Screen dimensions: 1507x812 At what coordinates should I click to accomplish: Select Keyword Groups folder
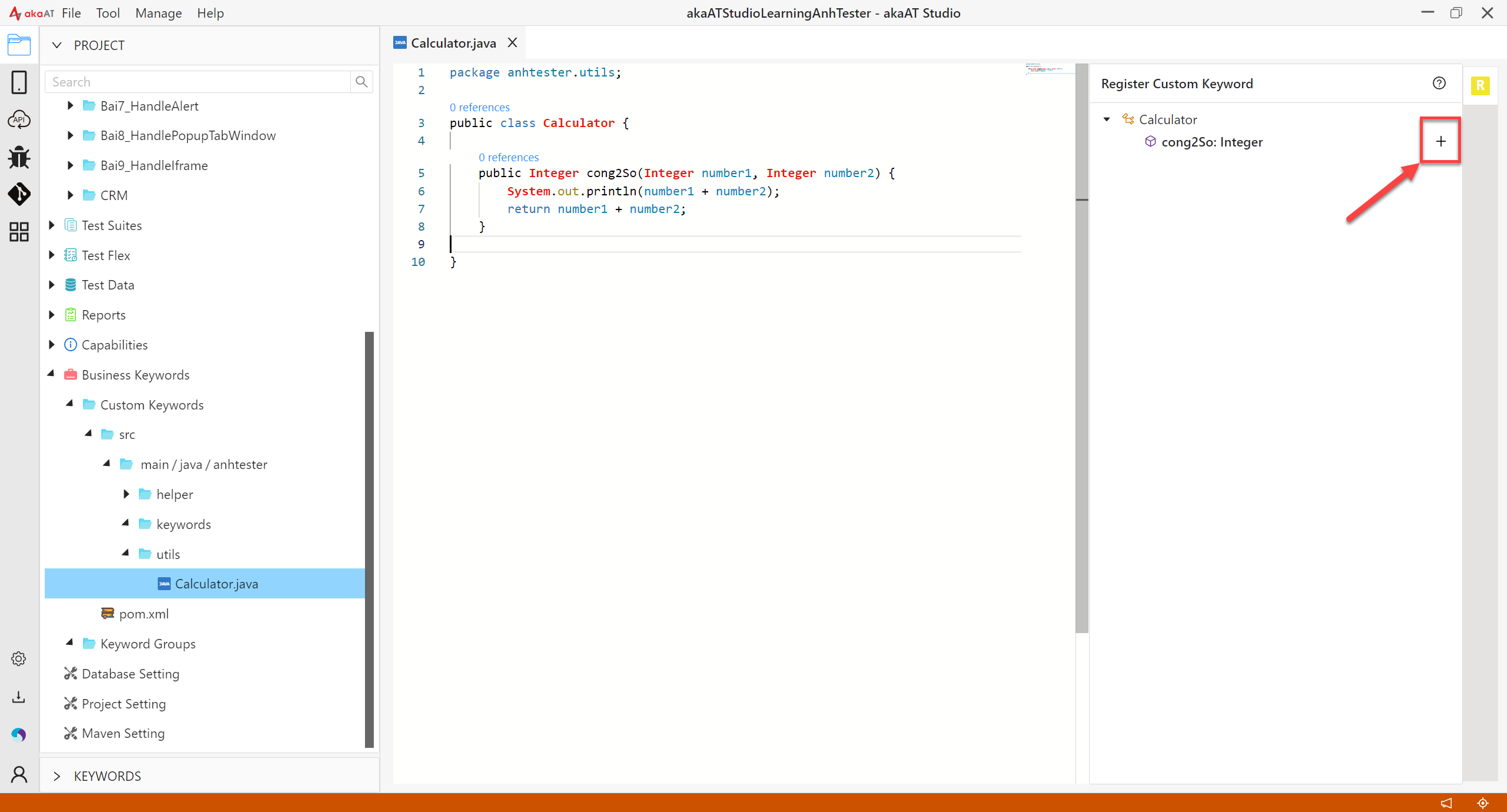[x=148, y=644]
